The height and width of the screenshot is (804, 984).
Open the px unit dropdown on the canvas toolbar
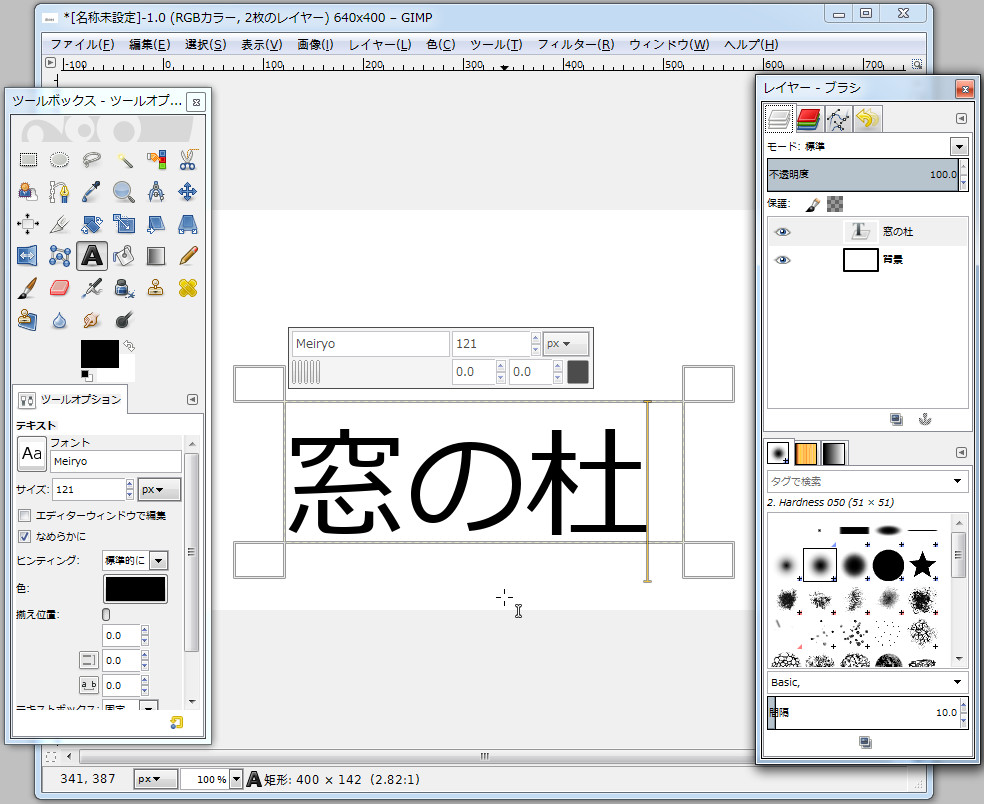tap(566, 343)
